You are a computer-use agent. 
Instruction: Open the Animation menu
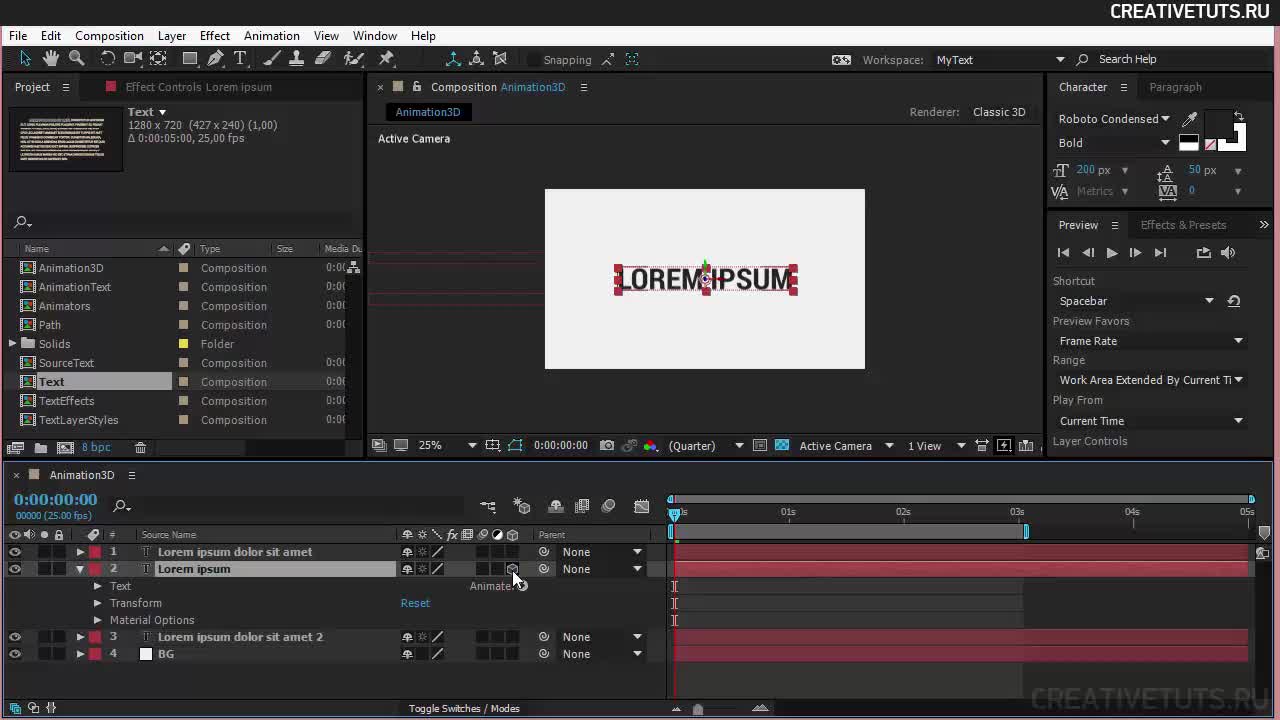pyautogui.click(x=272, y=36)
